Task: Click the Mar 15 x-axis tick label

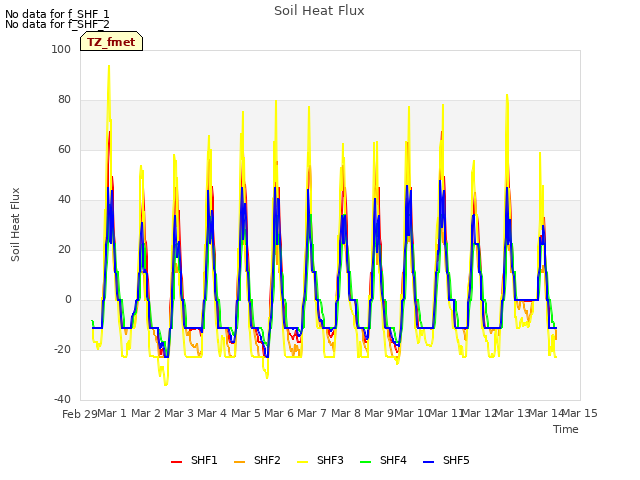Action: (580, 413)
